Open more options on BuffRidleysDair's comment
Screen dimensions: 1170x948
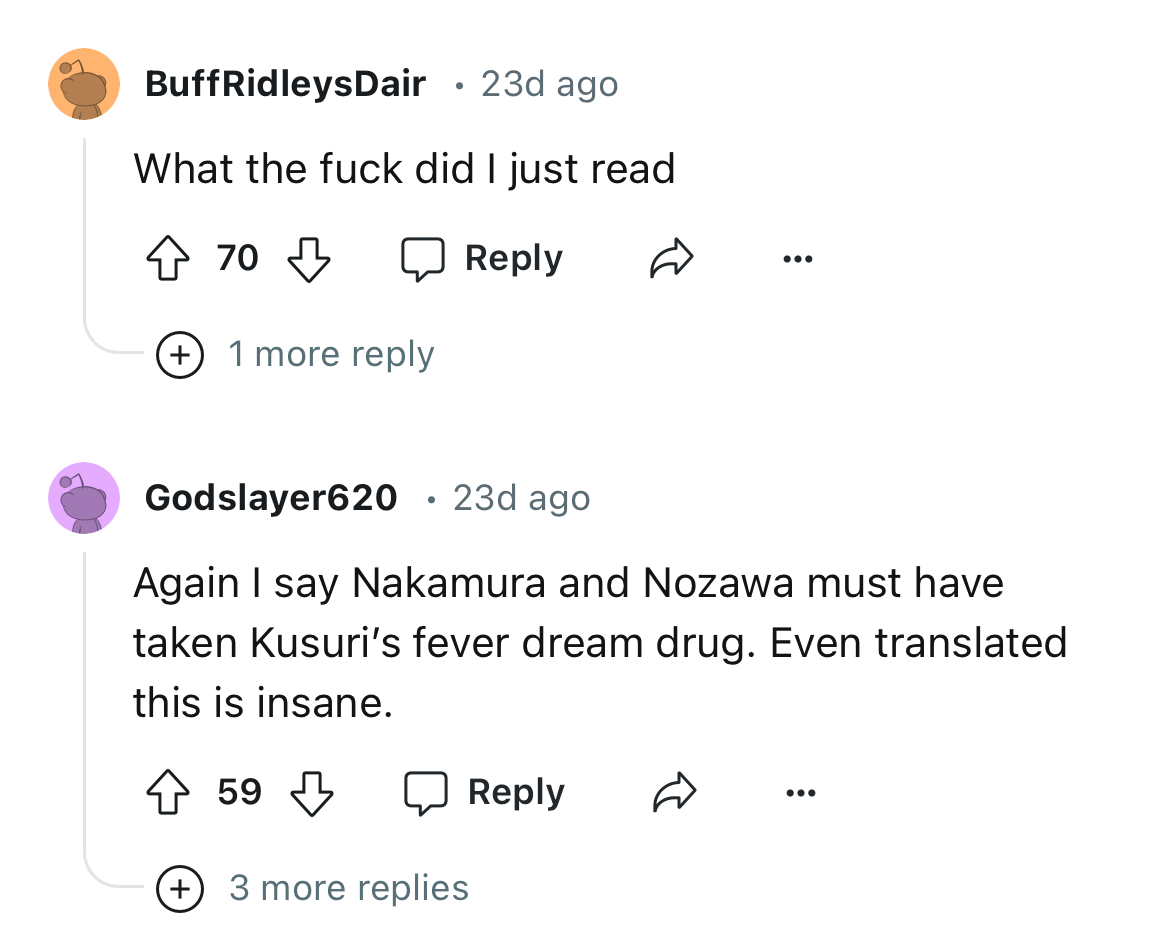[798, 260]
